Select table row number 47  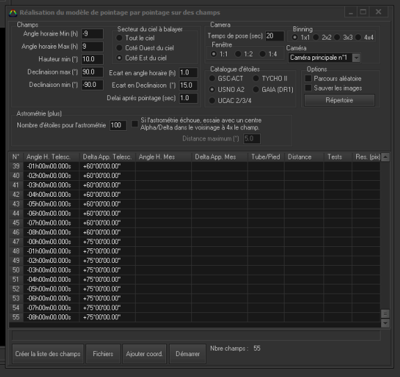pyautogui.click(x=195, y=242)
